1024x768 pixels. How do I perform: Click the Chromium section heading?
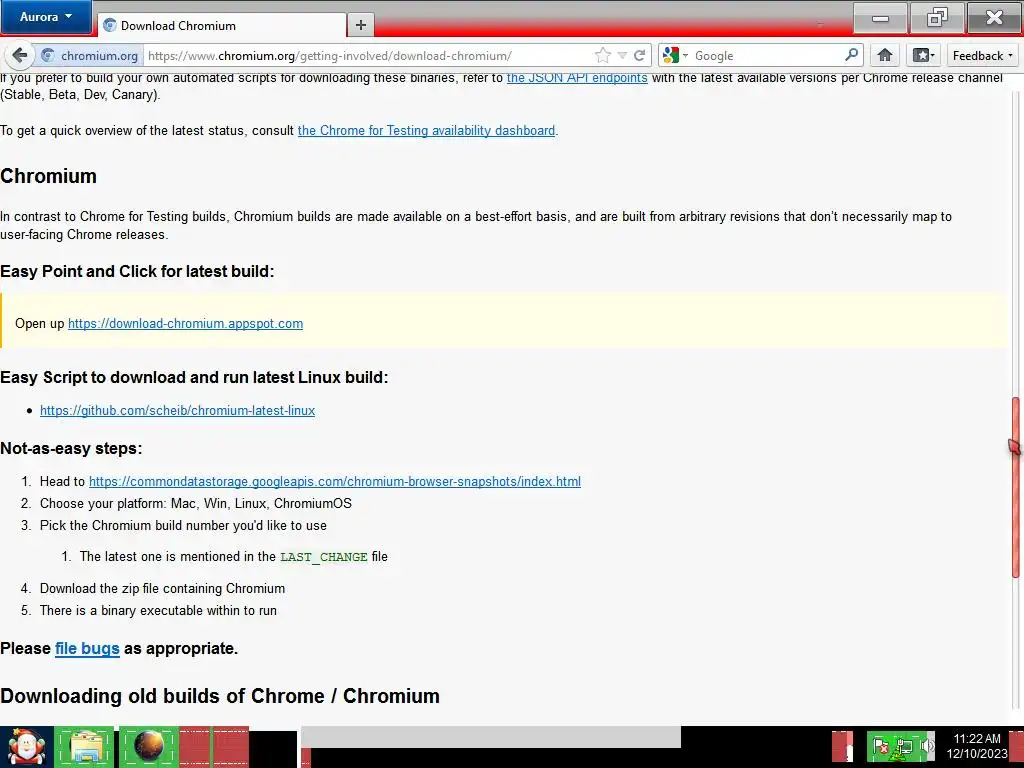pos(48,176)
